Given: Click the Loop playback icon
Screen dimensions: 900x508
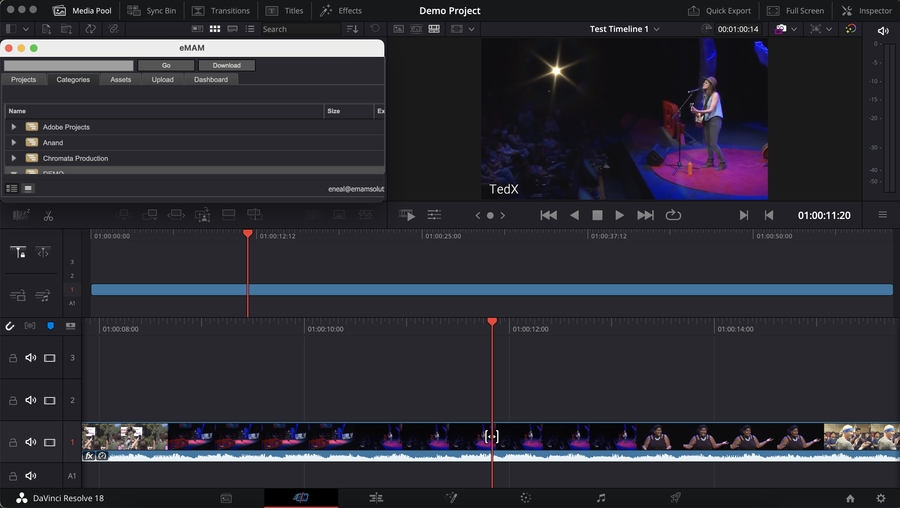Looking at the screenshot, I should 673,215.
